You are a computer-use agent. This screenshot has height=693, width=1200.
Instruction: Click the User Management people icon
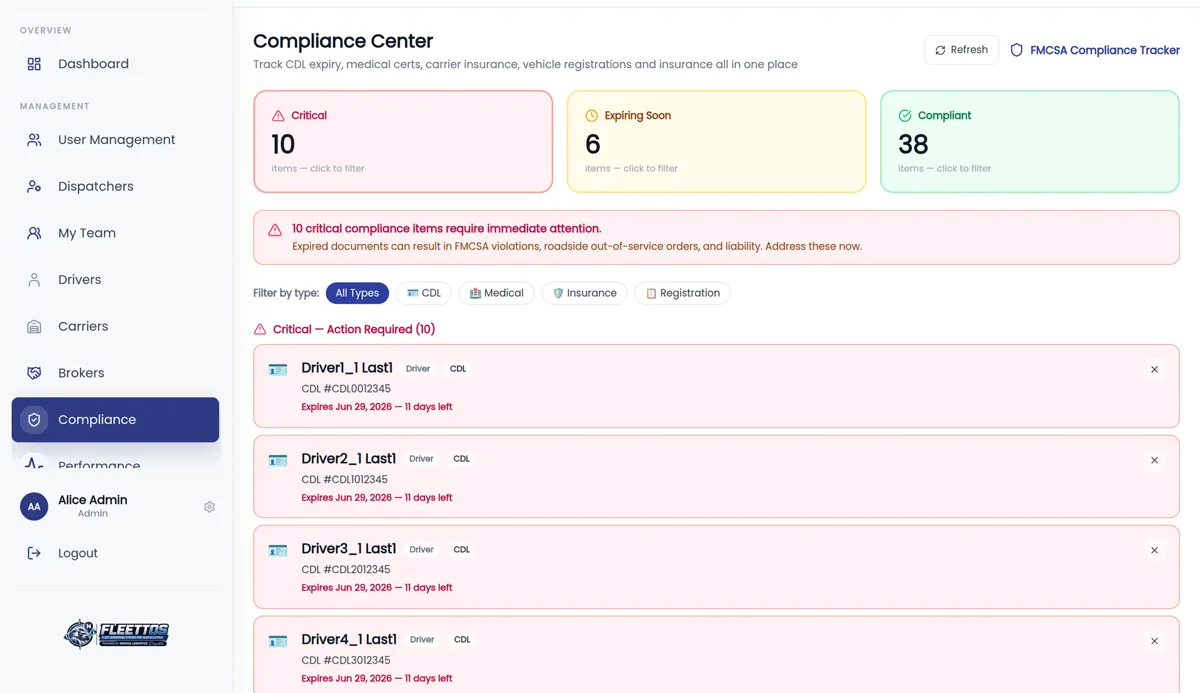point(34,140)
